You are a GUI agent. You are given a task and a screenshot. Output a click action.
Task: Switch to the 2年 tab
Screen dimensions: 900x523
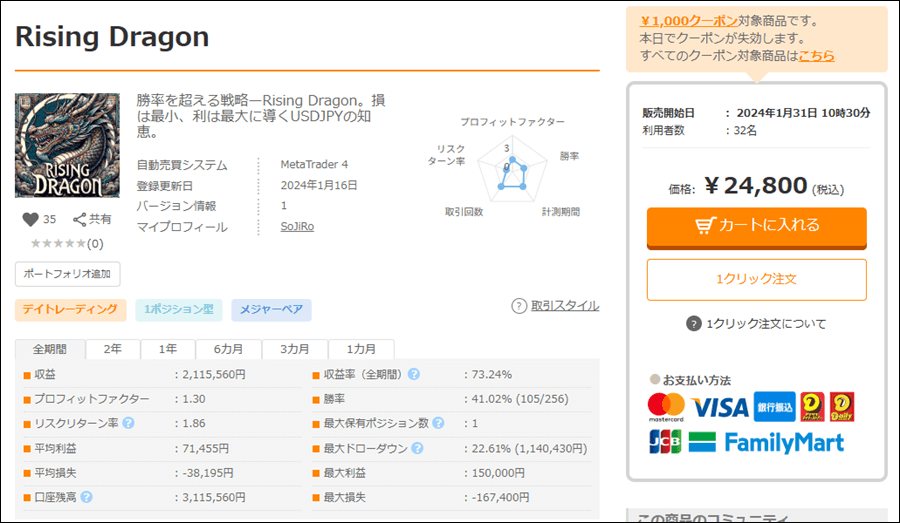tap(113, 350)
